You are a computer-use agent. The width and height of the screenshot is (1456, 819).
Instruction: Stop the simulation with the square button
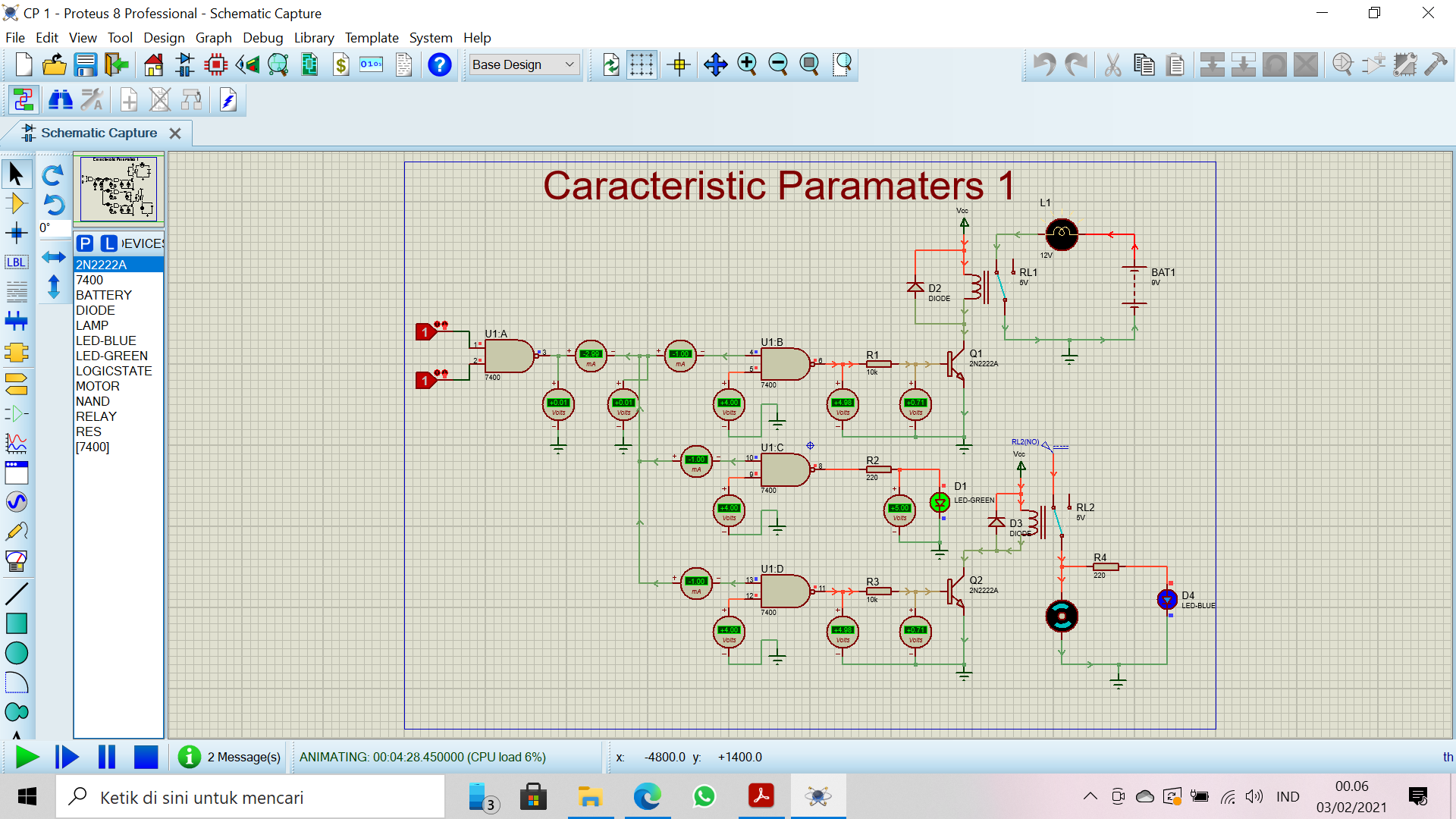[146, 756]
